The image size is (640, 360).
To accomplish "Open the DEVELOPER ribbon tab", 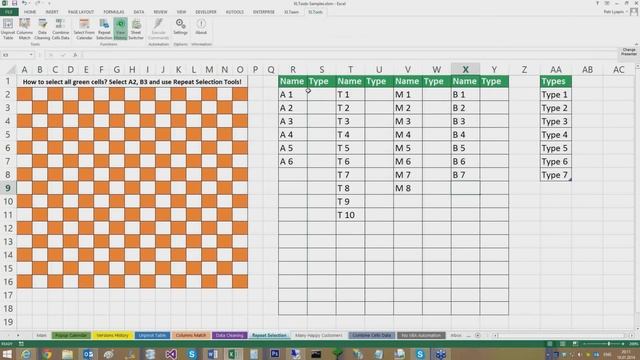I will click(x=206, y=12).
